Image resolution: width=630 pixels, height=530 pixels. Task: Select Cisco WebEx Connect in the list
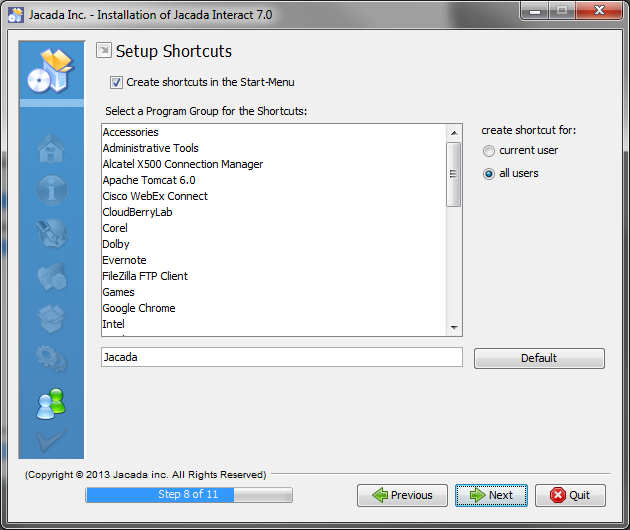(x=274, y=196)
